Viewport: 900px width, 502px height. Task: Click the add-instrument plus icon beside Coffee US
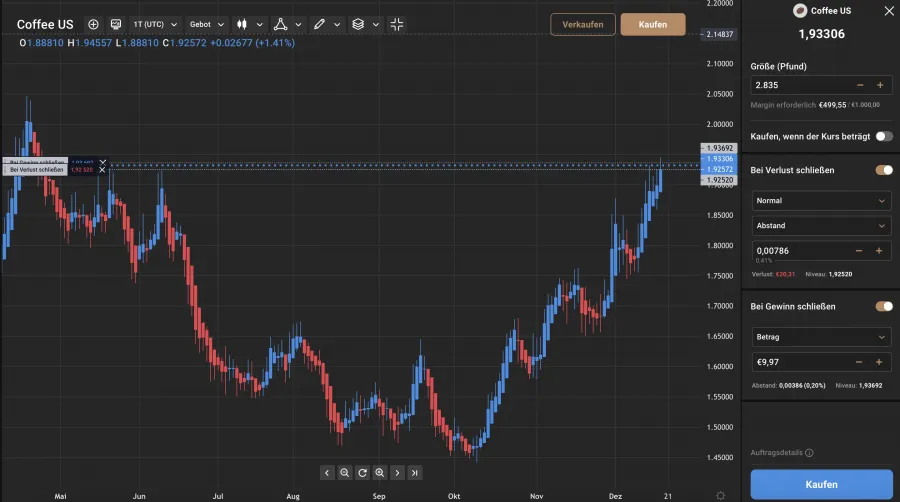coord(93,24)
